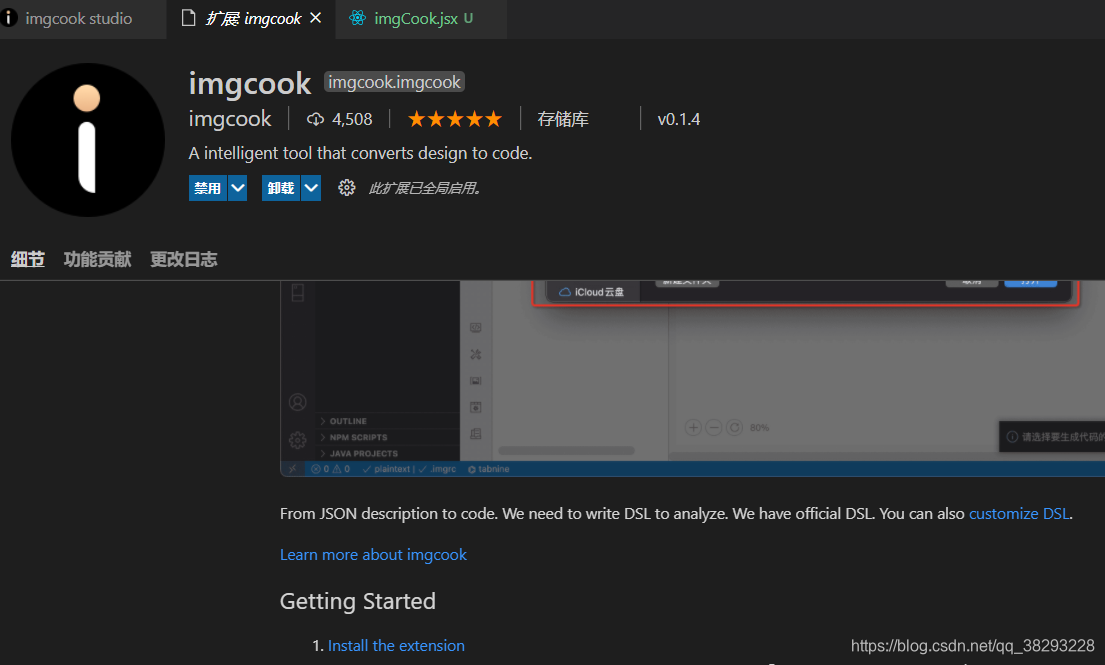Click the imgcook extension logo image
1105x665 pixels.
[x=88, y=140]
